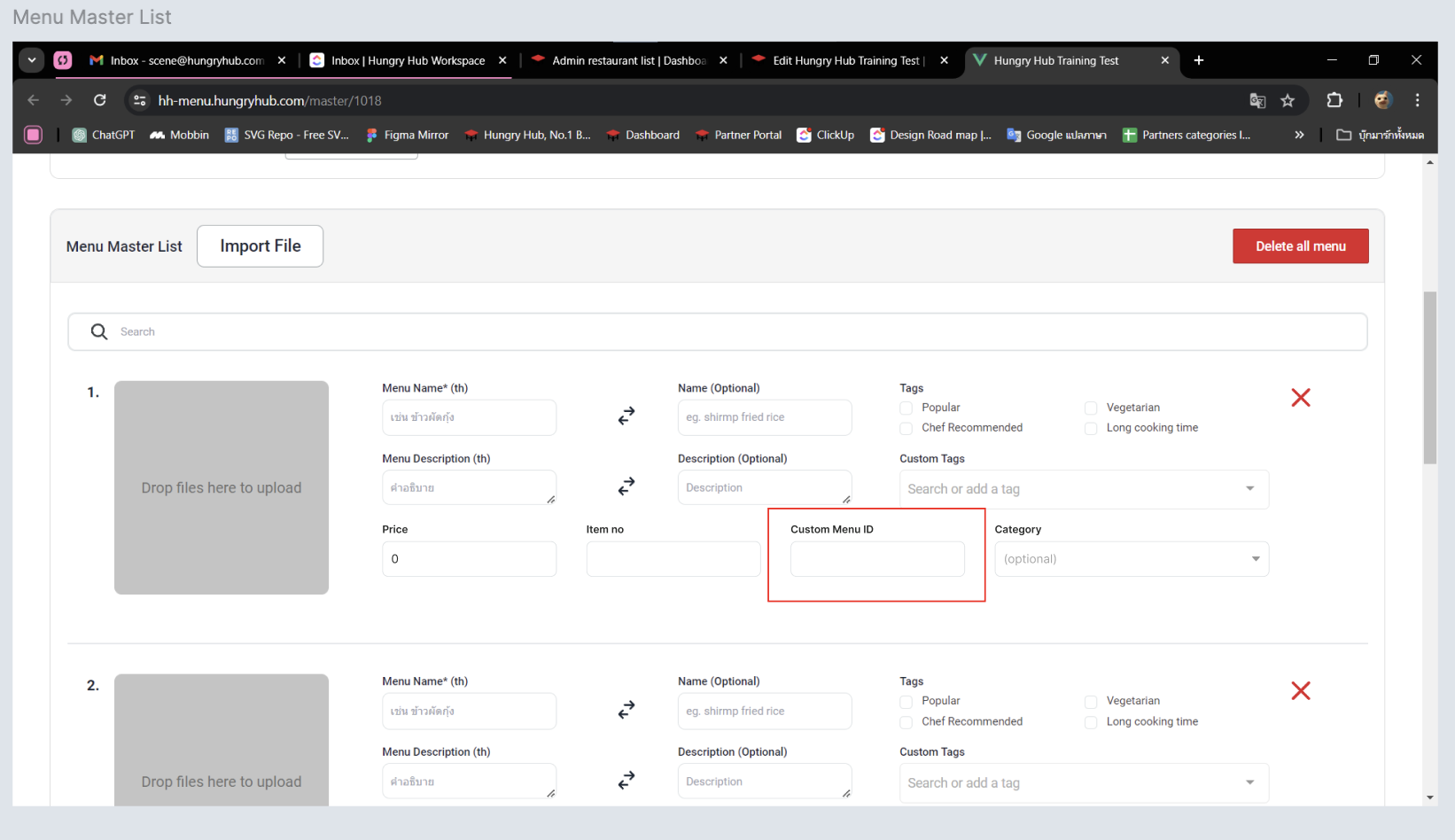Click the red X to delete menu item 1

pyautogui.click(x=1300, y=398)
